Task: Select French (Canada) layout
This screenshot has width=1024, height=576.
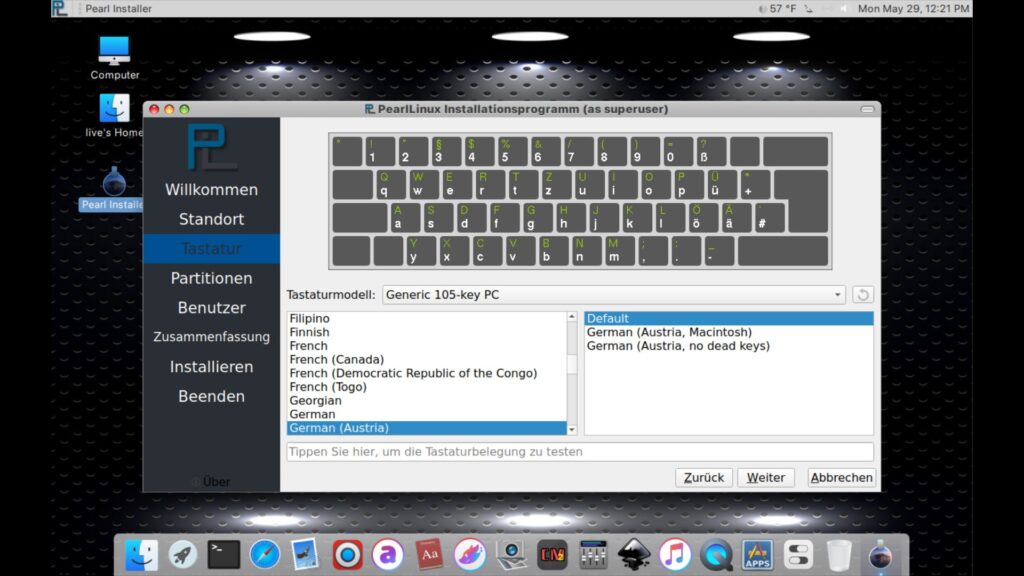Action: click(426, 359)
